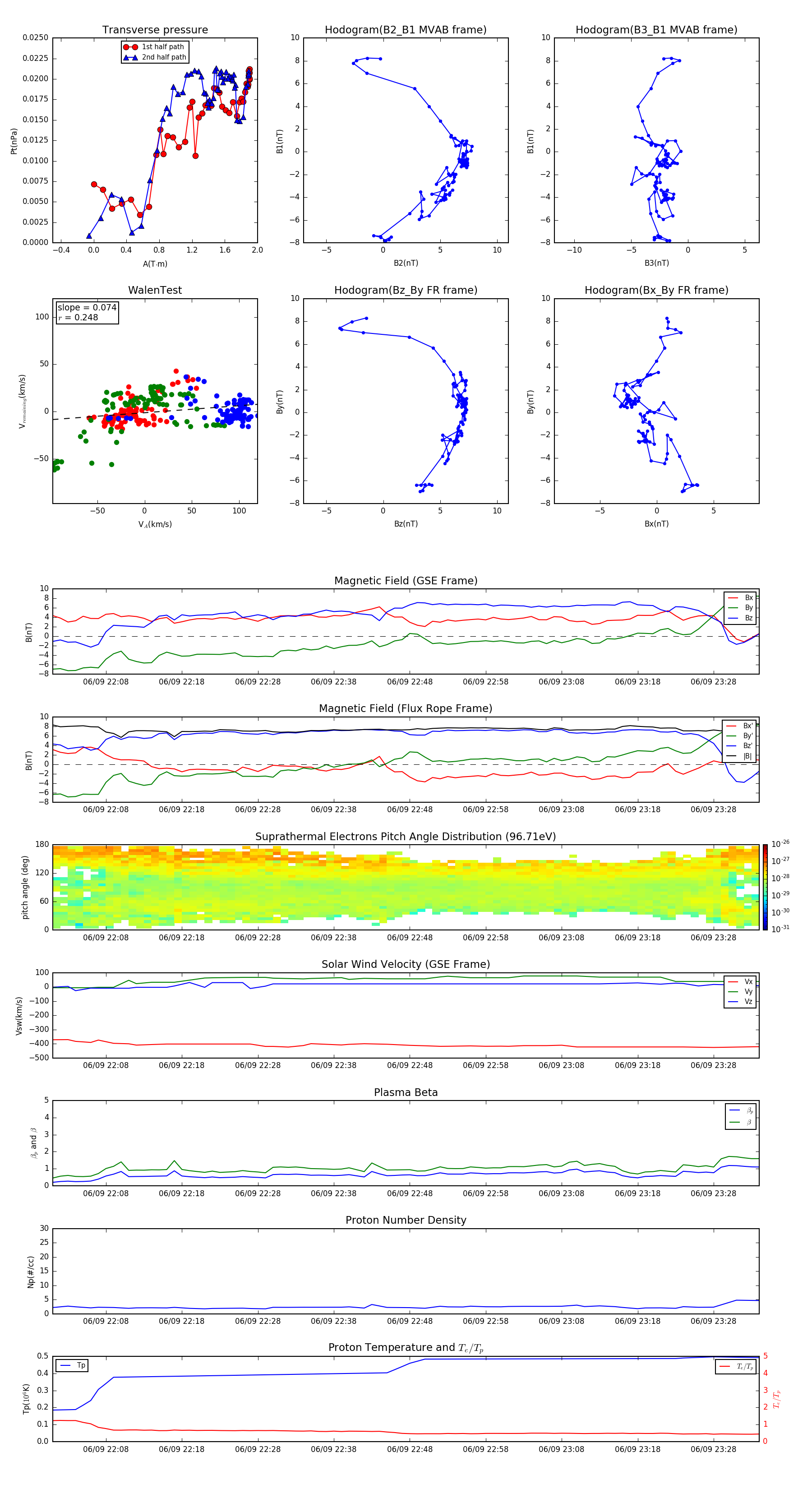Click the red Te/Tp right axis label
812x1489 pixels.
pyautogui.click(x=777, y=1399)
